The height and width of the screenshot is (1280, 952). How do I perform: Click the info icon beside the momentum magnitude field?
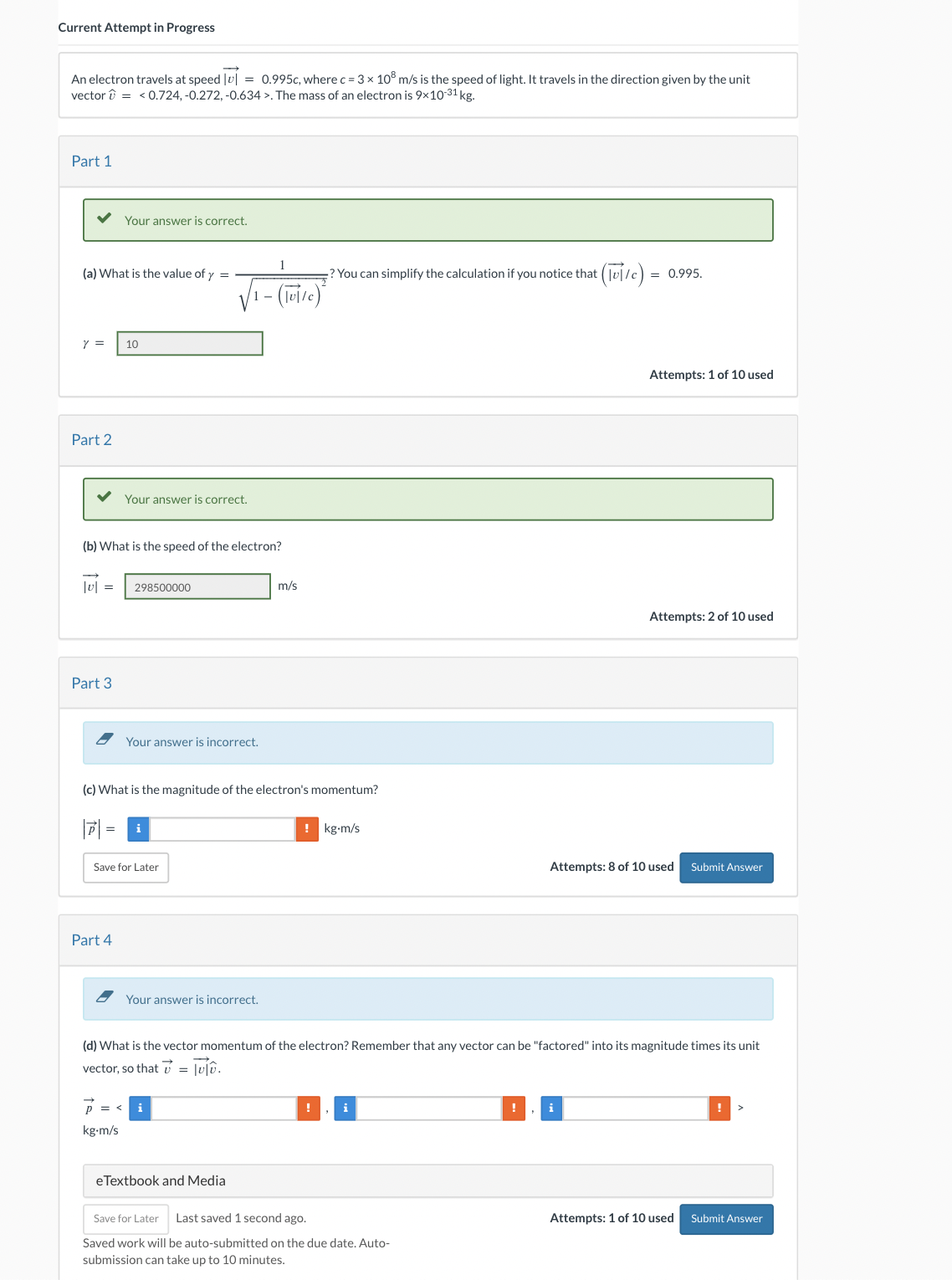tap(137, 828)
